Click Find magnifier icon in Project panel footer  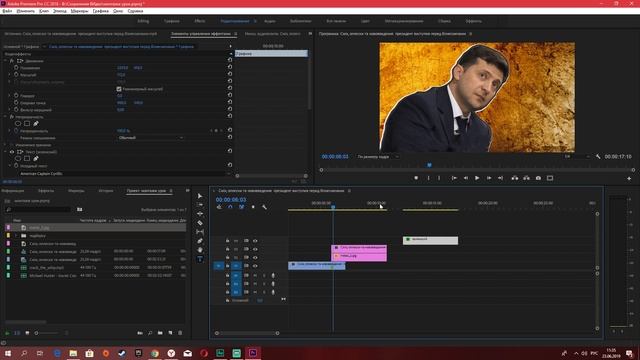coord(150,333)
